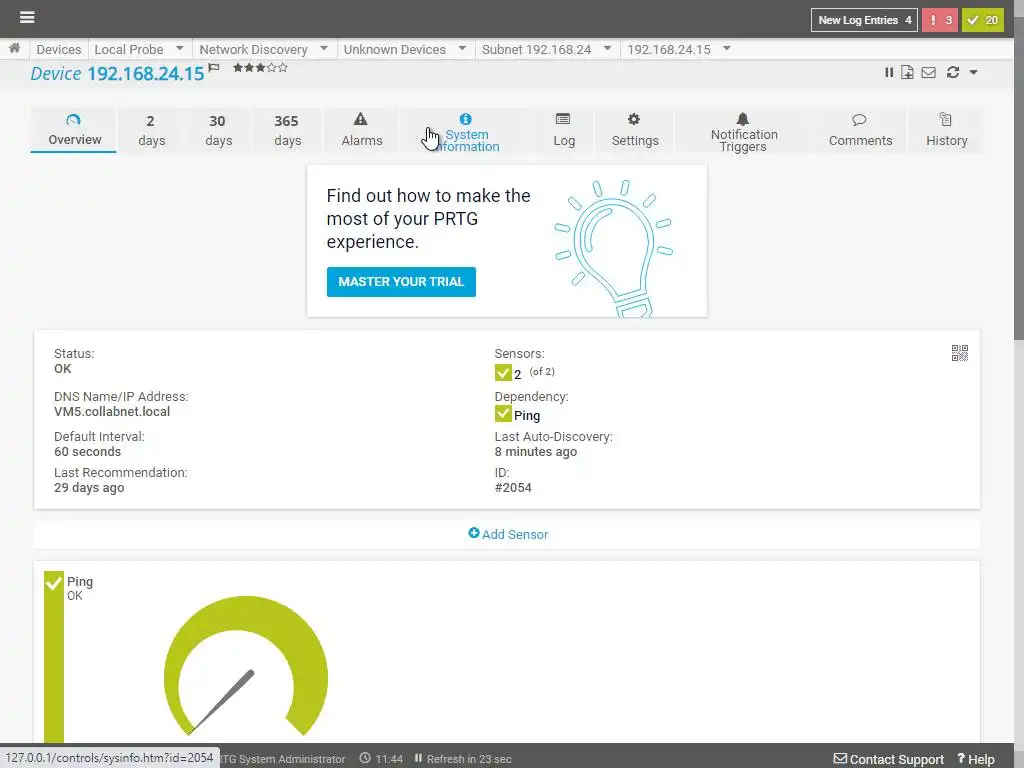Open the Overview tab
Screen dimensions: 1024x768
[74, 130]
